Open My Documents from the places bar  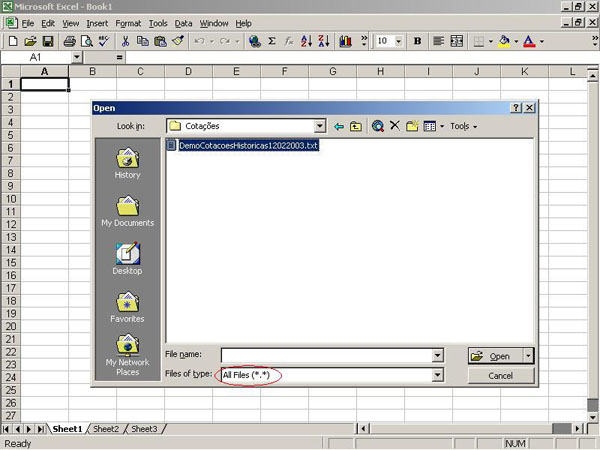tap(127, 211)
